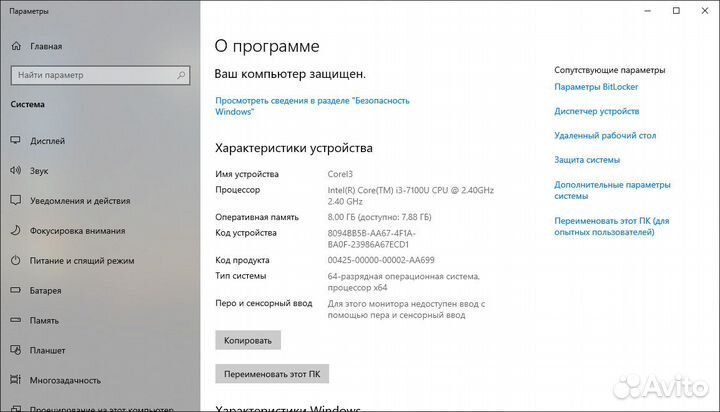
Task: Click the processor value Intel Core i3-7100U
Action: (x=411, y=196)
